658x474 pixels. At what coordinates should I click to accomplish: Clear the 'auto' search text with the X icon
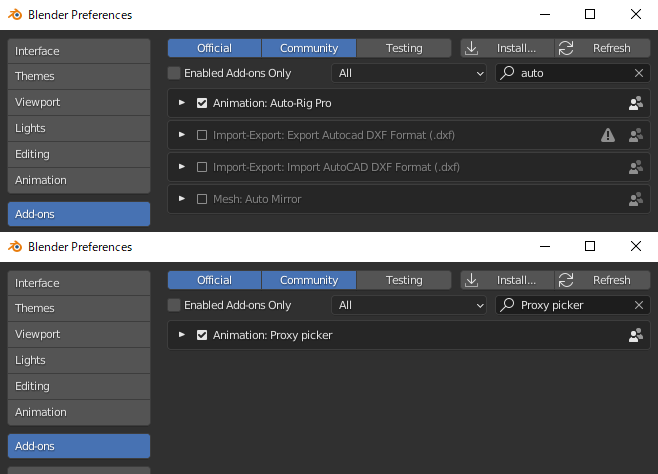click(x=639, y=73)
